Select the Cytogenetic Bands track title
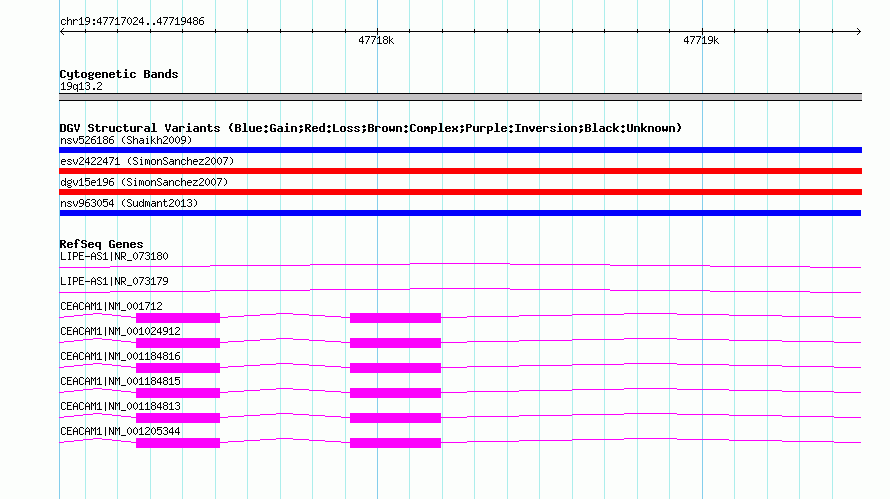This screenshot has width=890, height=499. [x=119, y=74]
